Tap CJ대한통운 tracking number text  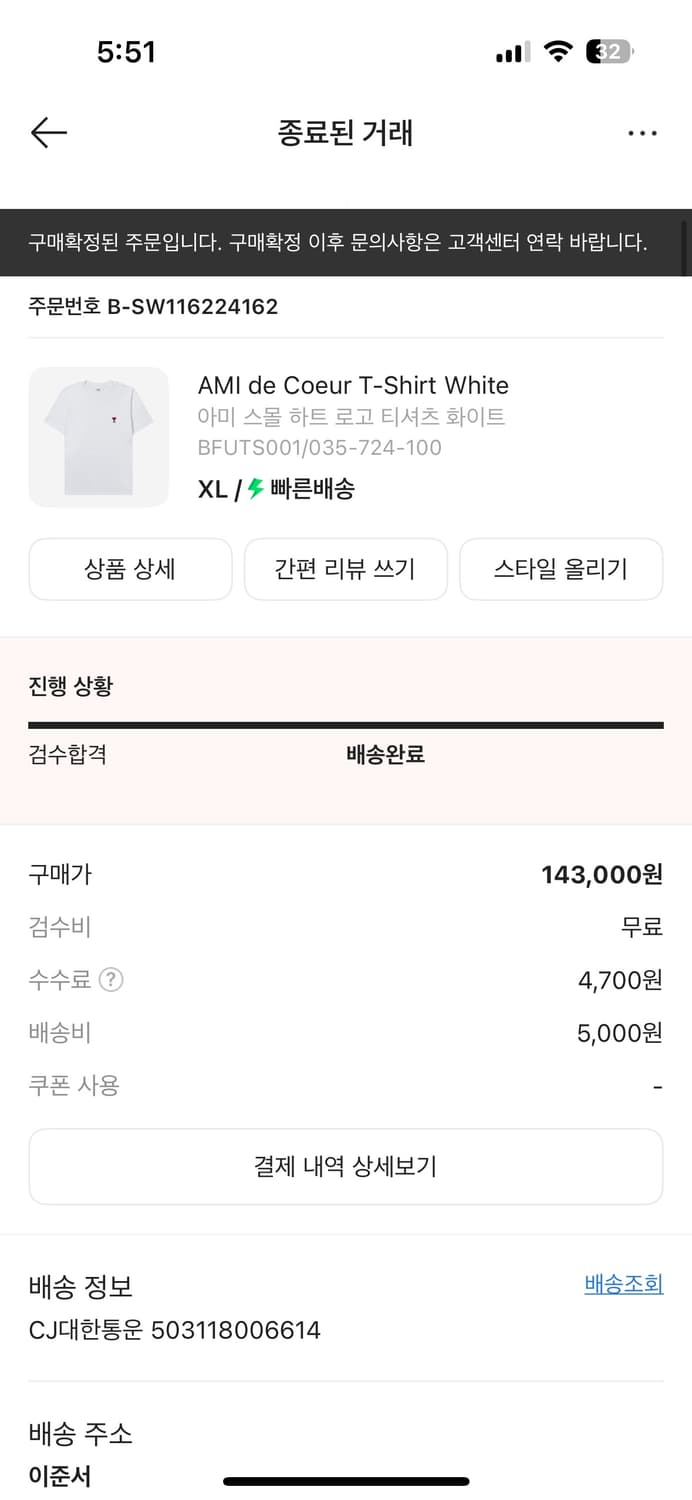pyautogui.click(x=175, y=1330)
